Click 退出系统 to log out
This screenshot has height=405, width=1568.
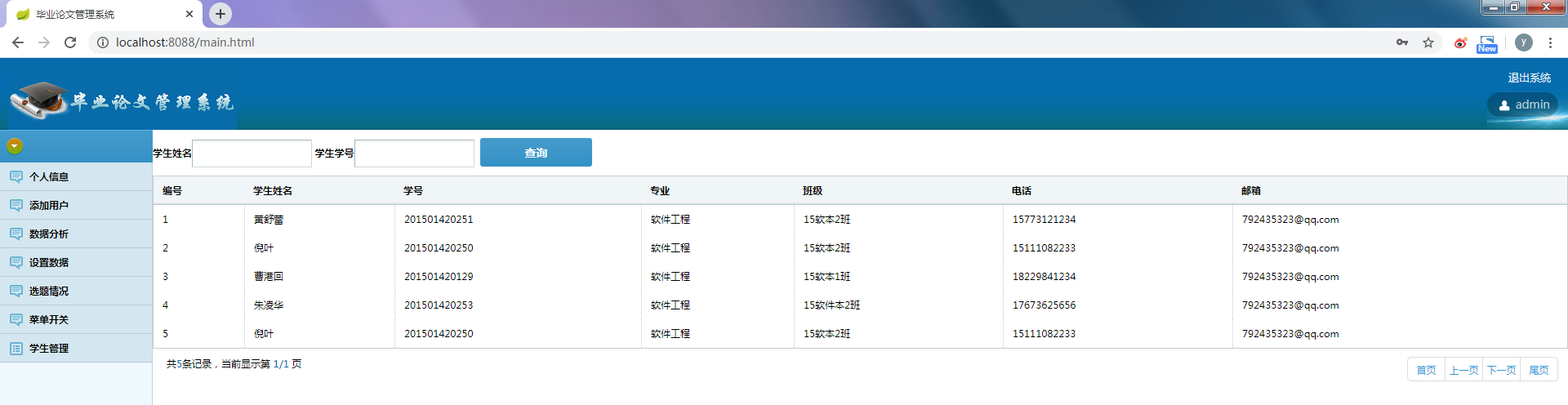point(1529,78)
